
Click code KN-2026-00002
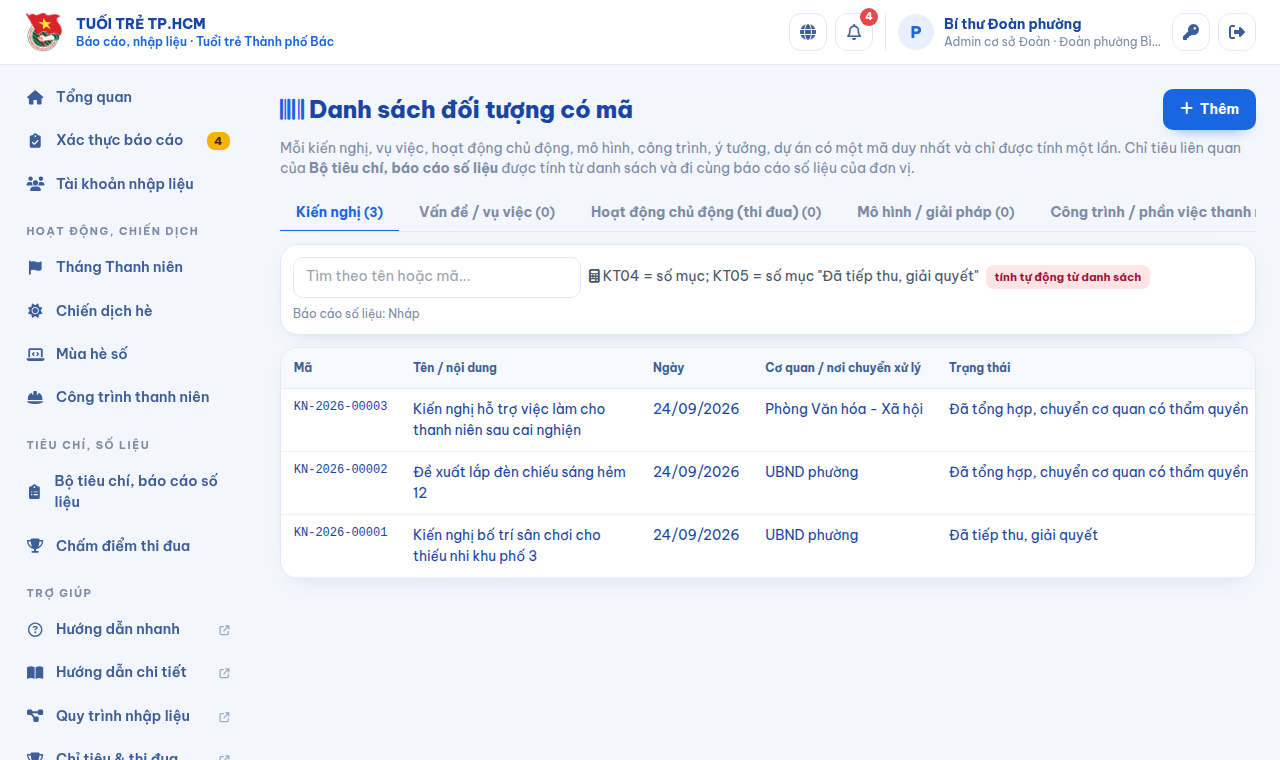click(340, 469)
